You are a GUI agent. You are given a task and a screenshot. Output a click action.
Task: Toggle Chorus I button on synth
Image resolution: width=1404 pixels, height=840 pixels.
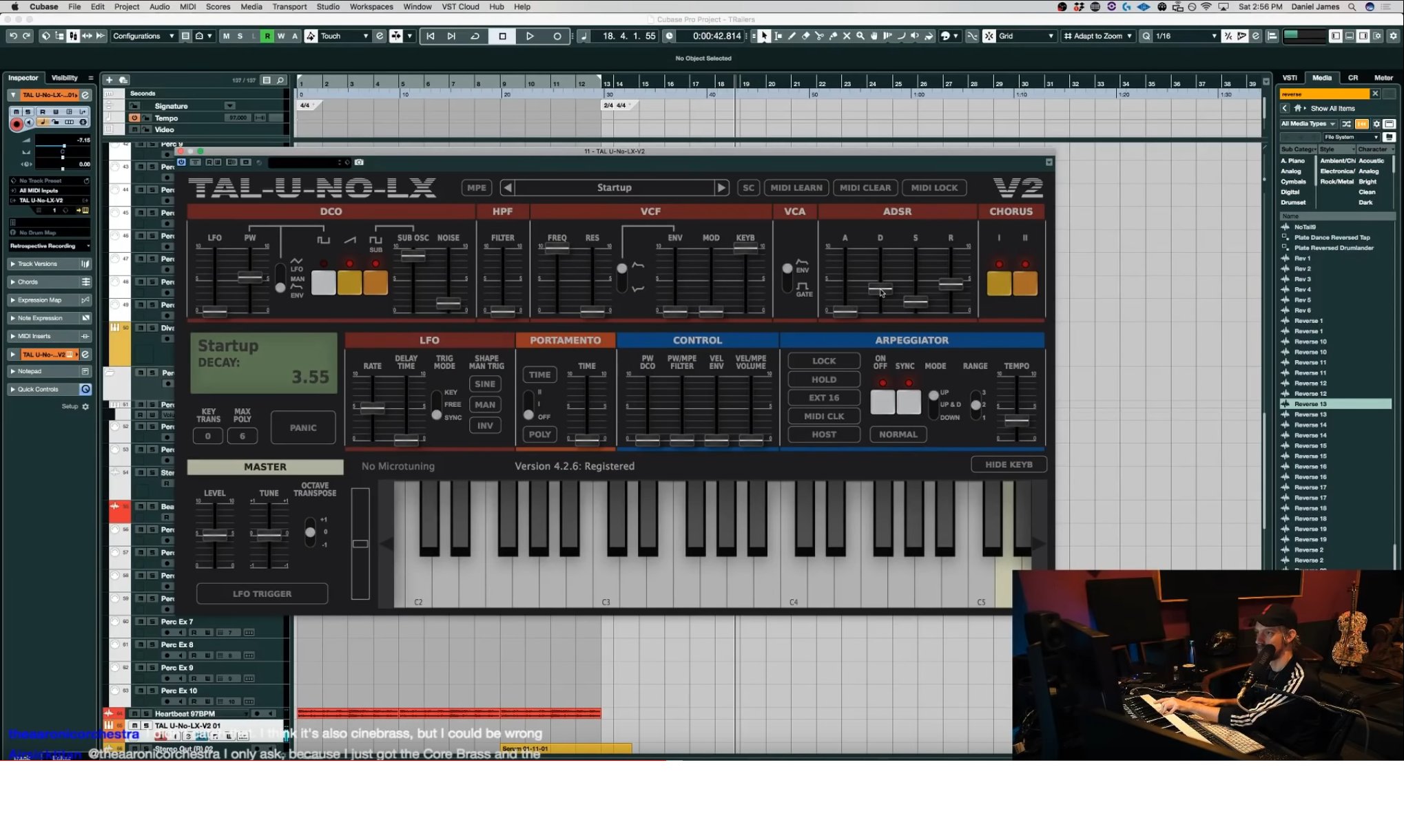tap(999, 283)
